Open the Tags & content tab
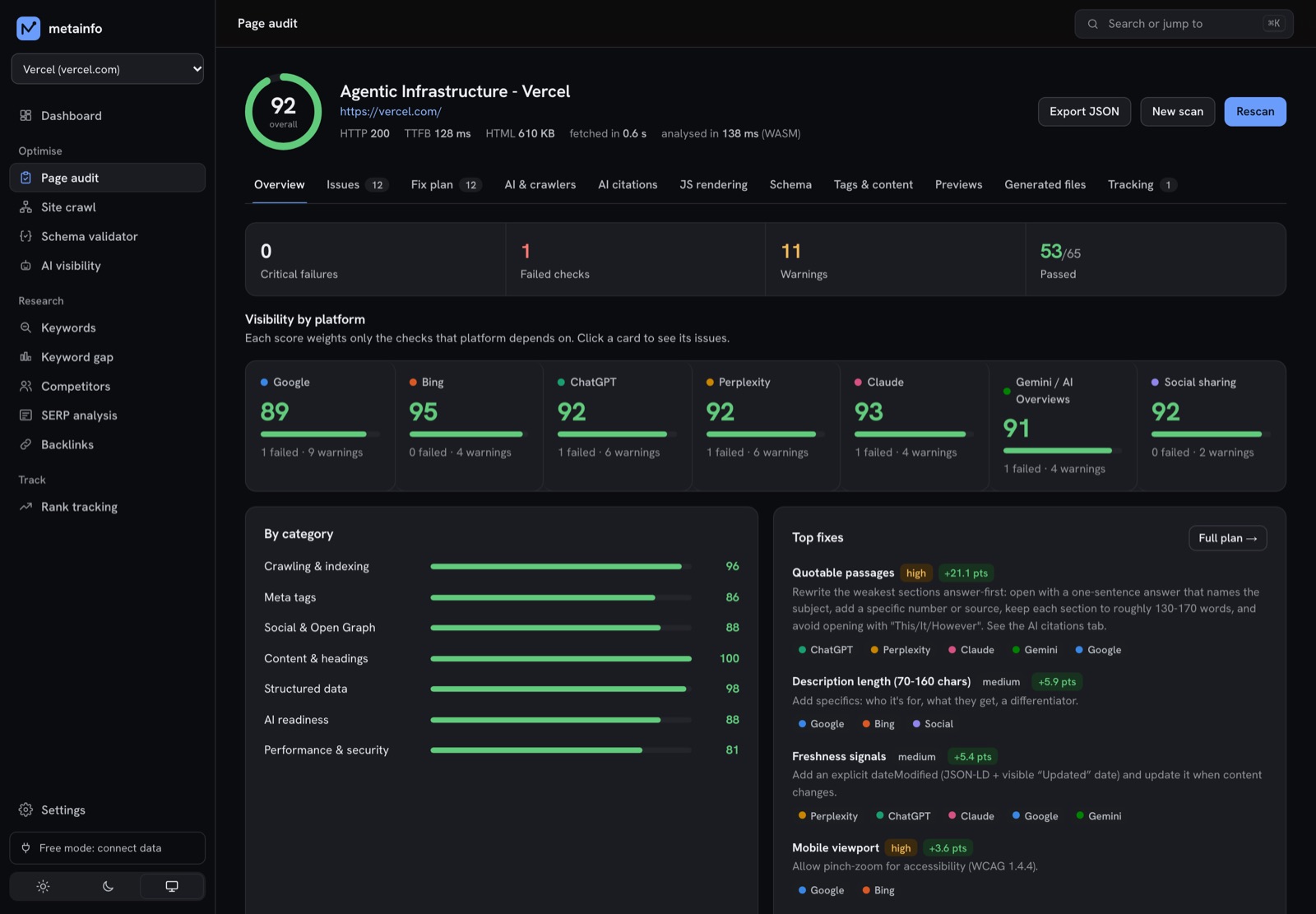The height and width of the screenshot is (914, 1316). point(873,184)
